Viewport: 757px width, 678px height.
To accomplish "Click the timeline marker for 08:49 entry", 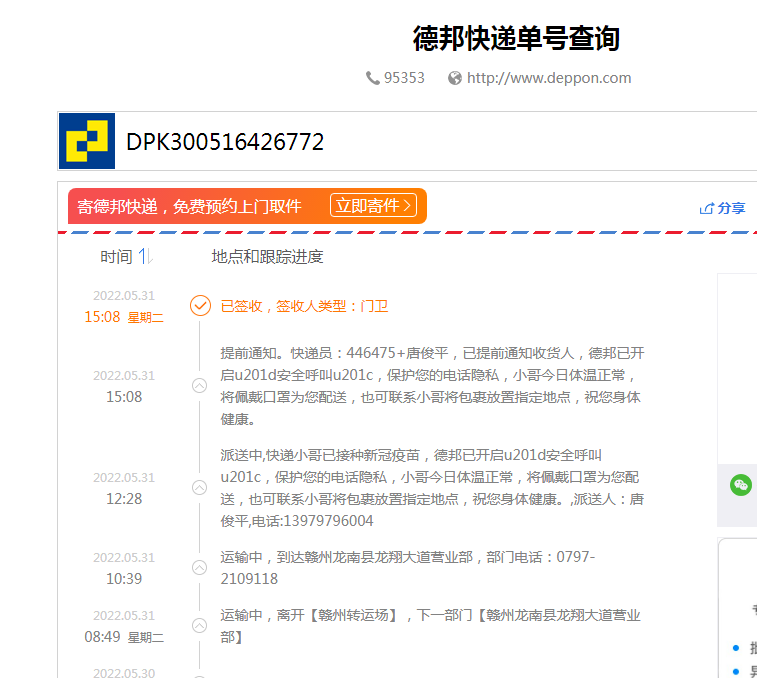I will click(x=199, y=626).
